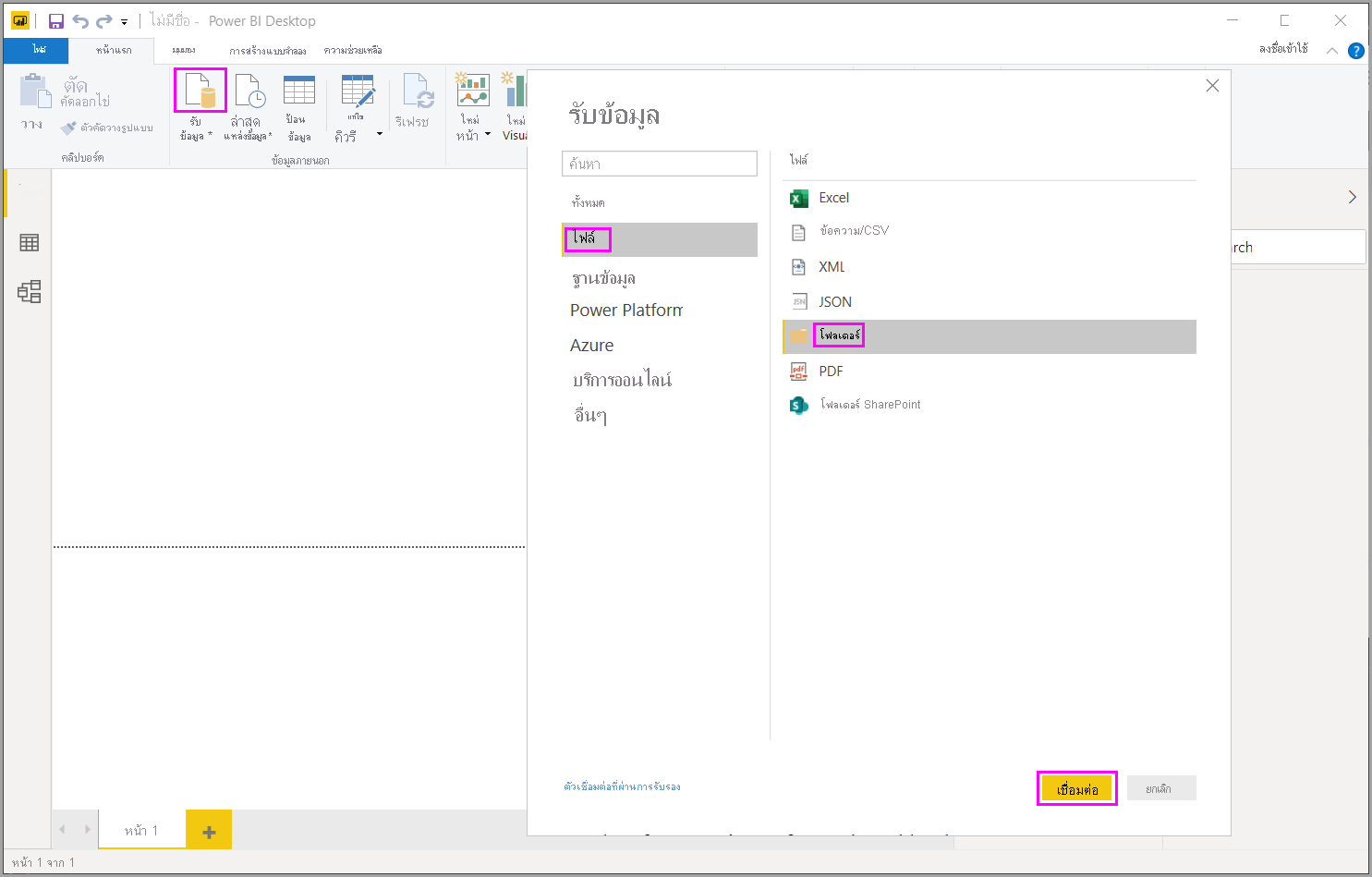Screen dimensions: 1372x877
Task: Select ทั้งหมด (All) category in dialog
Action: pyautogui.click(x=588, y=202)
